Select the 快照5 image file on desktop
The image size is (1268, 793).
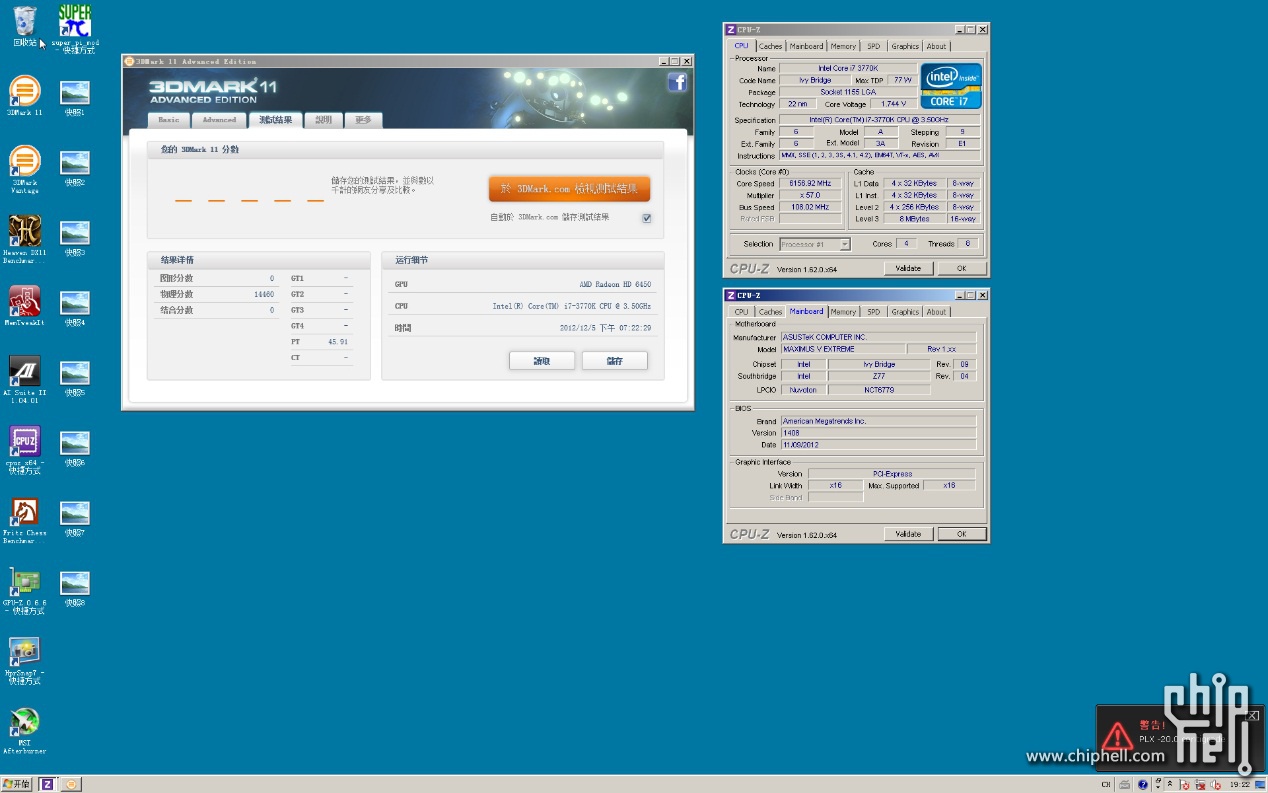tap(75, 378)
